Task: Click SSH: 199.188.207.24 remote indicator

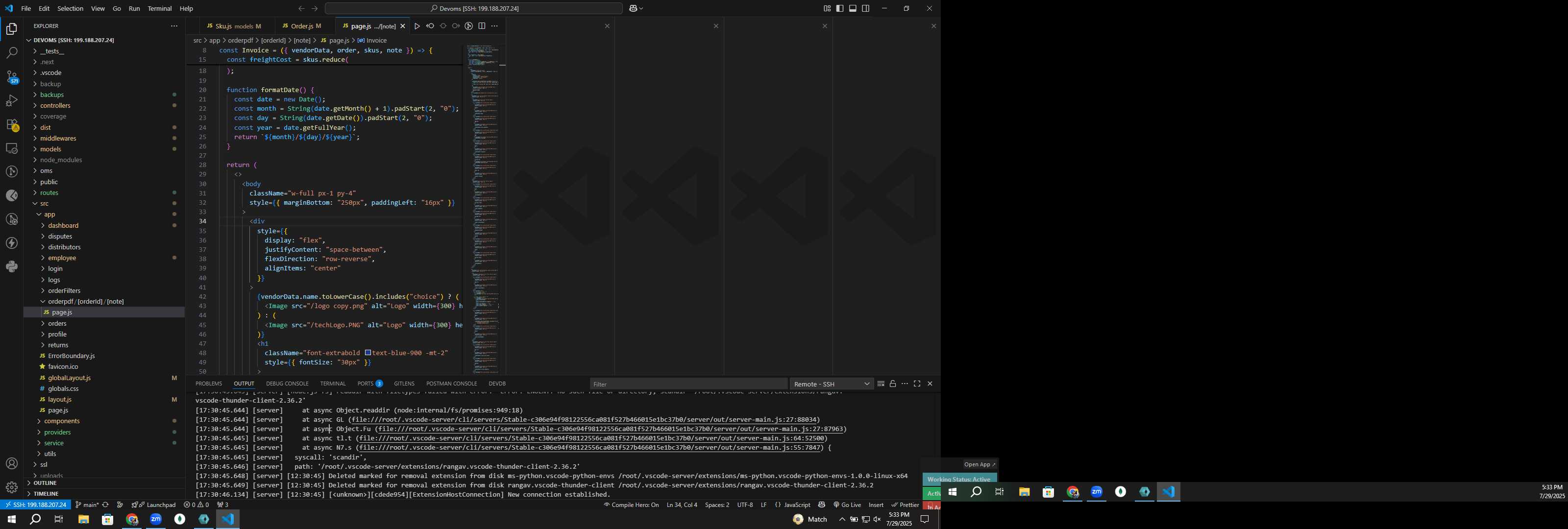Action: pyautogui.click(x=35, y=505)
